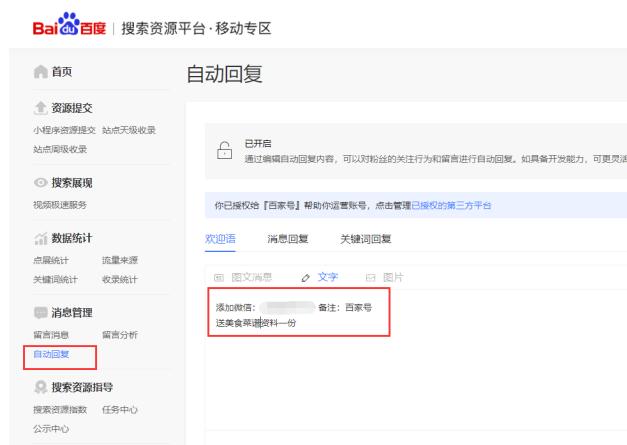The height and width of the screenshot is (445, 627).
Task: Switch to the 关键词回复 tab
Action: coord(365,239)
